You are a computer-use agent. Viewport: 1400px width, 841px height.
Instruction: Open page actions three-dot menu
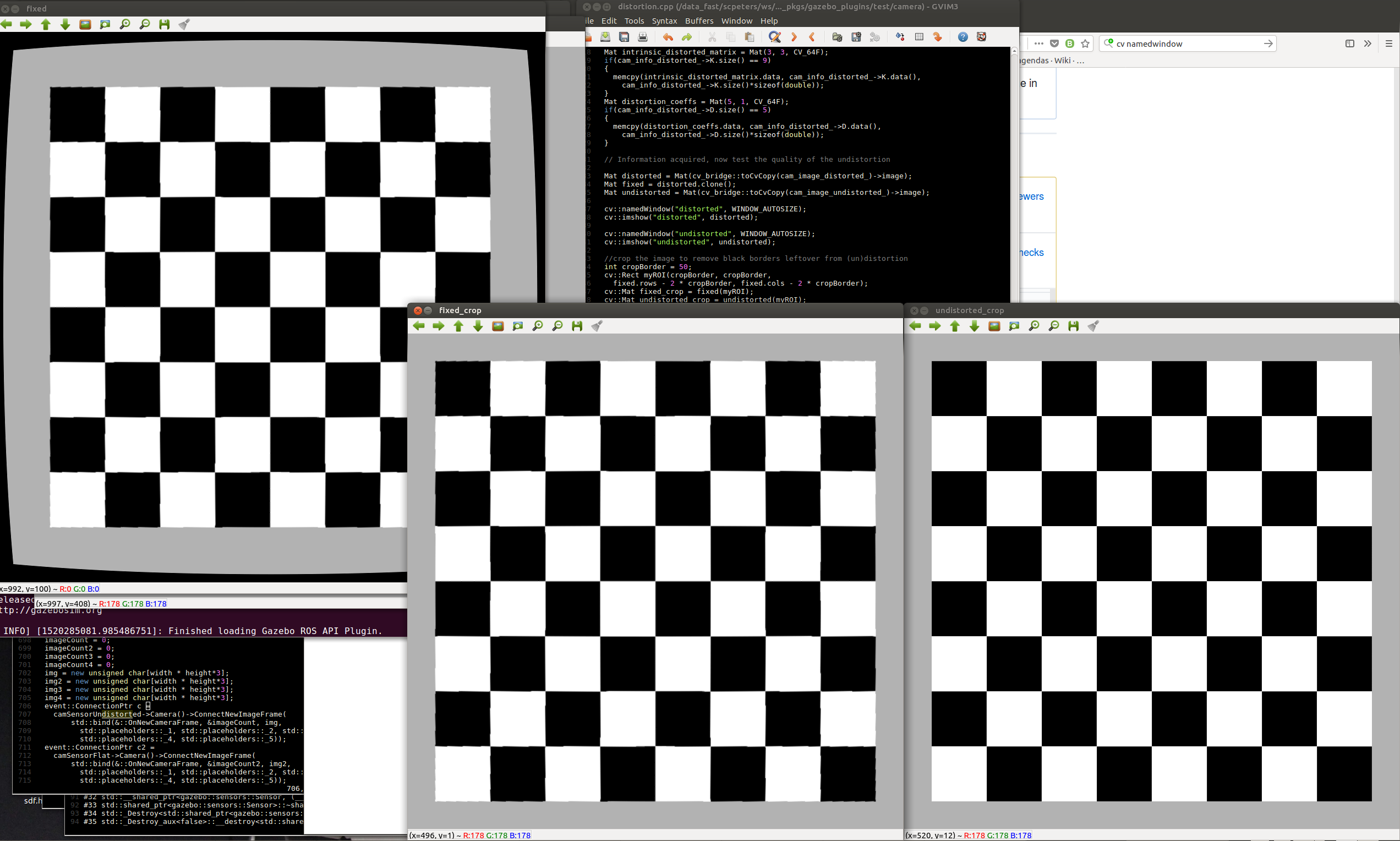1038,43
